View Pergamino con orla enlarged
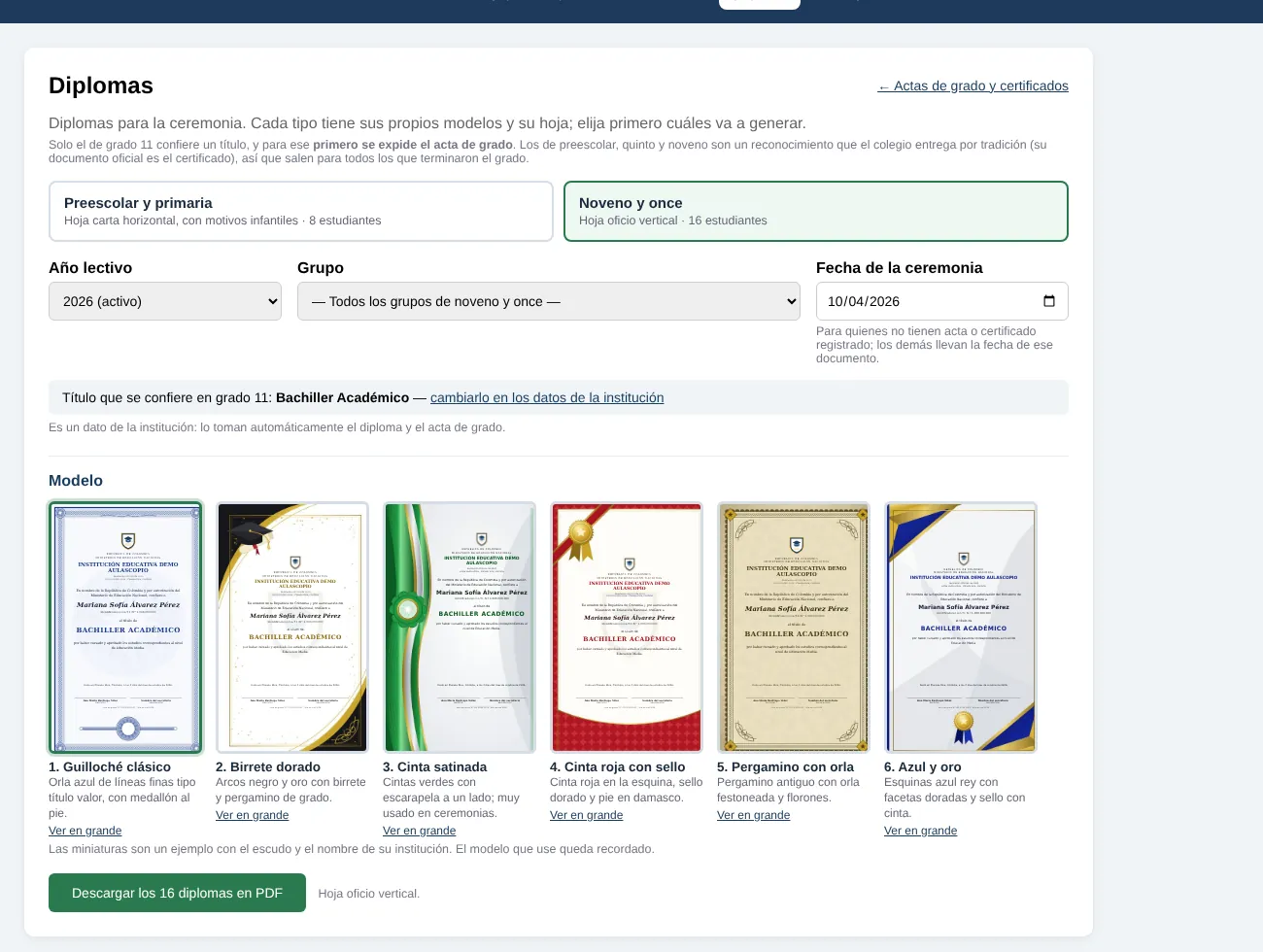 click(754, 815)
